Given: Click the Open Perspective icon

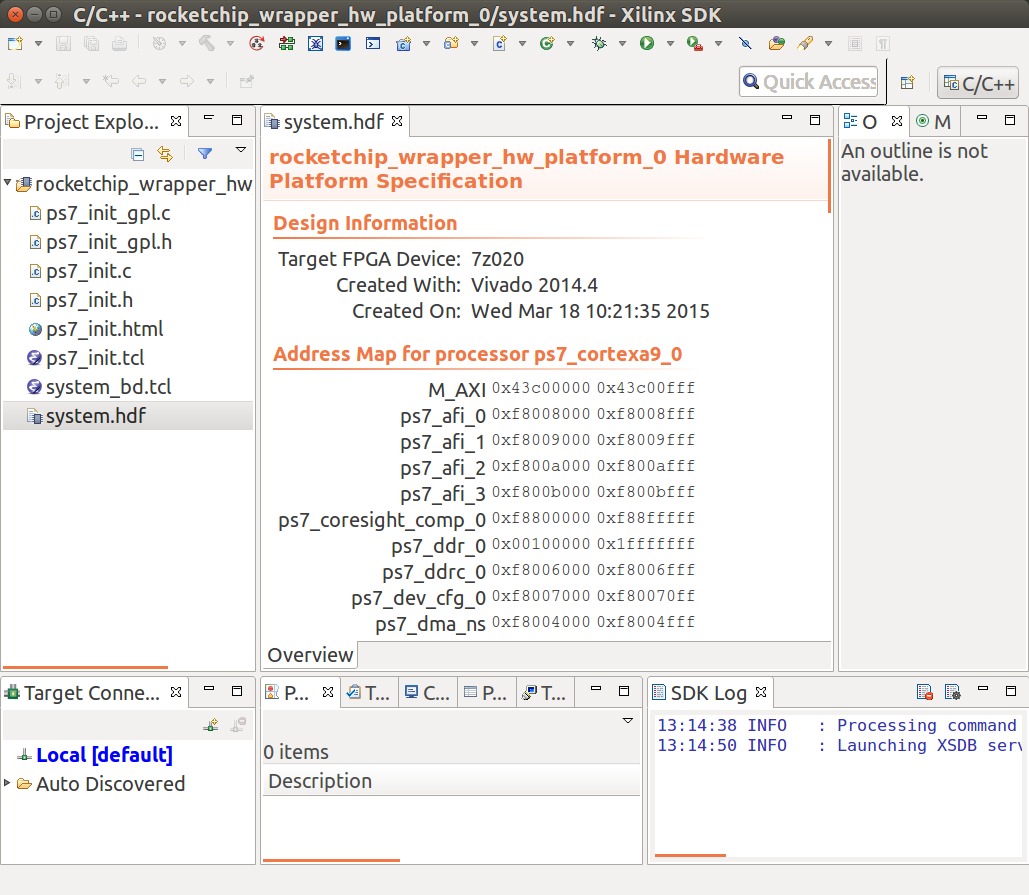Looking at the screenshot, I should (907, 83).
